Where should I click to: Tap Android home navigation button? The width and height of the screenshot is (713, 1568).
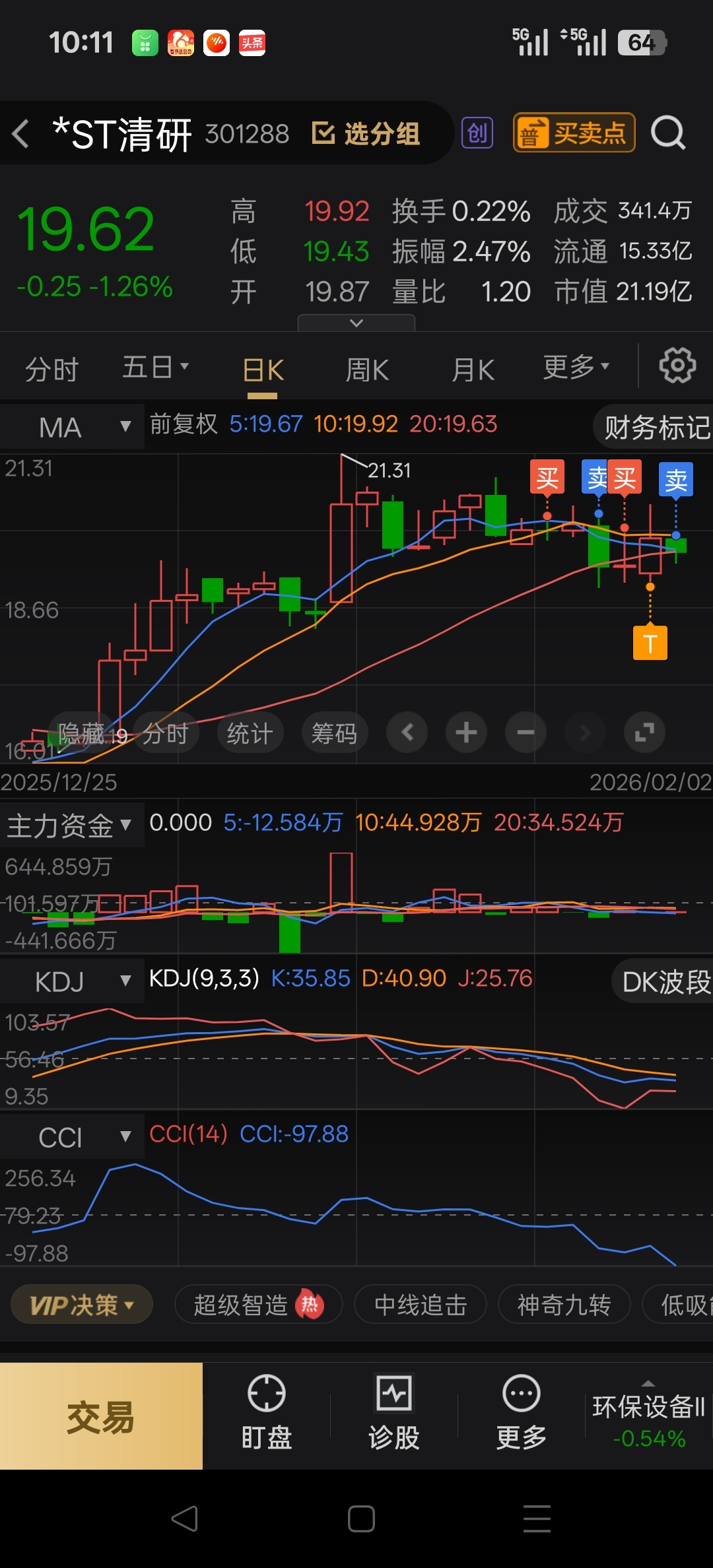[361, 1519]
